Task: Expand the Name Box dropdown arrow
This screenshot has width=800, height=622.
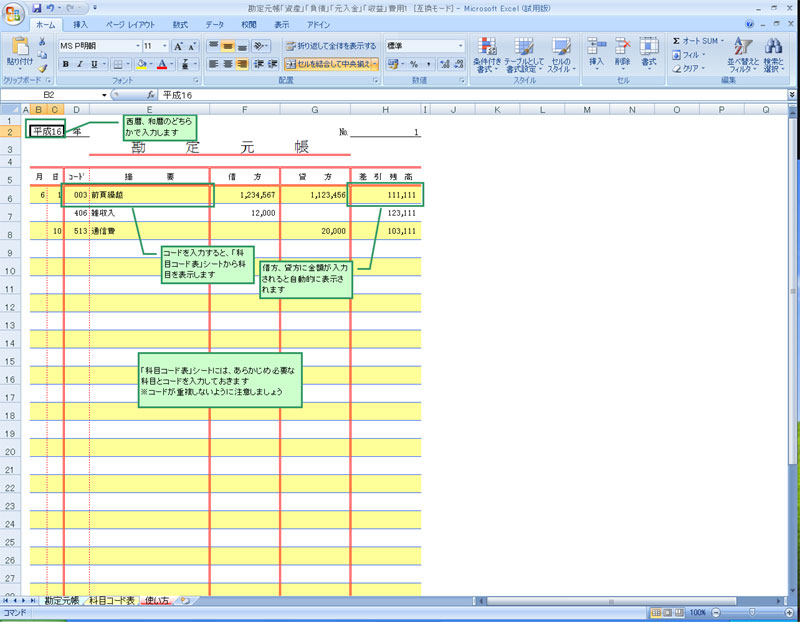Action: point(104,94)
